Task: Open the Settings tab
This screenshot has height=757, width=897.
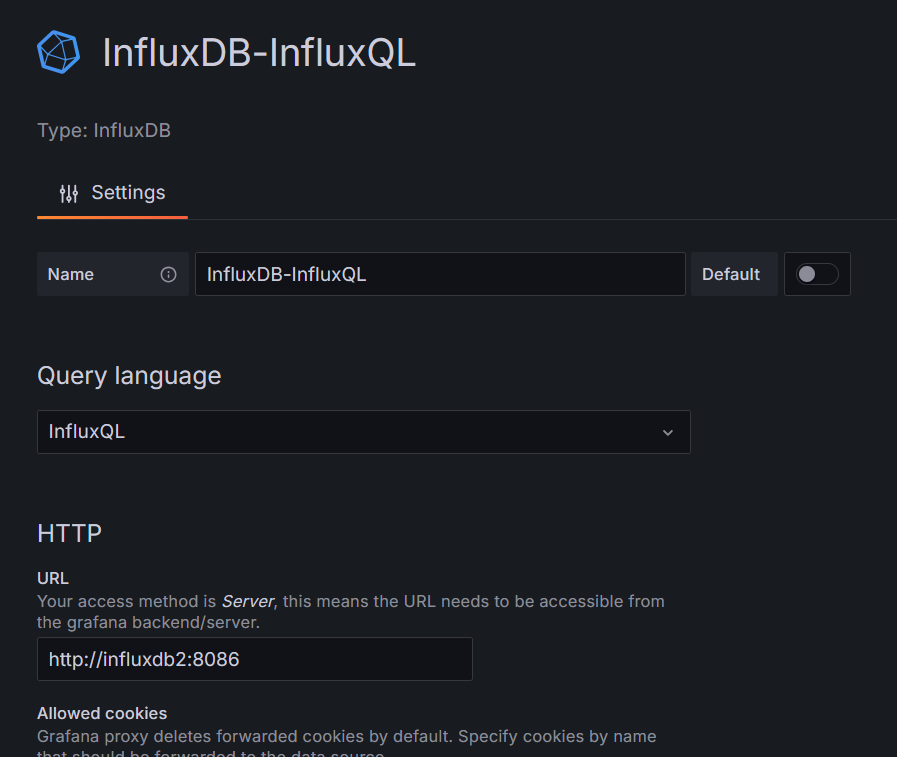Action: [x=113, y=193]
